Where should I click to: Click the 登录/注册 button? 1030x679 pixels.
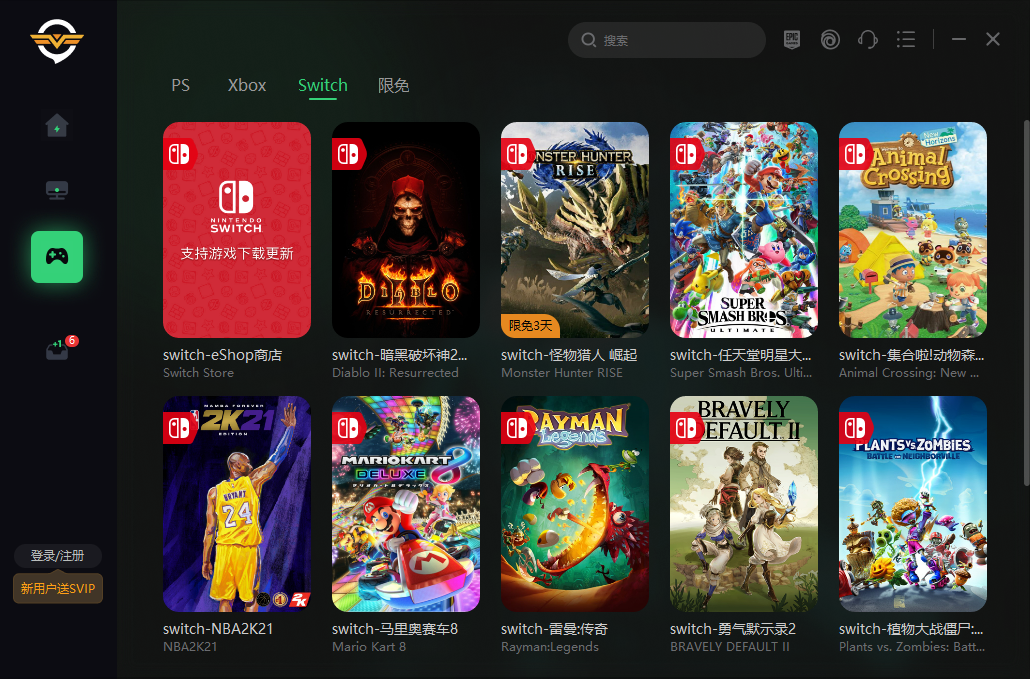58,556
